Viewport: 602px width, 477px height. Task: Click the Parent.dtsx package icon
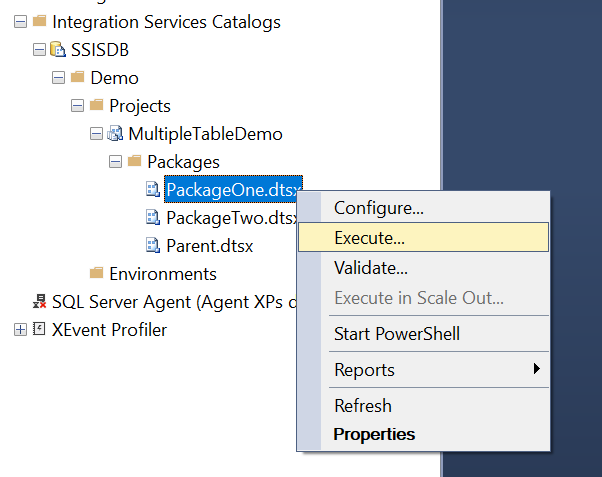click(x=152, y=245)
